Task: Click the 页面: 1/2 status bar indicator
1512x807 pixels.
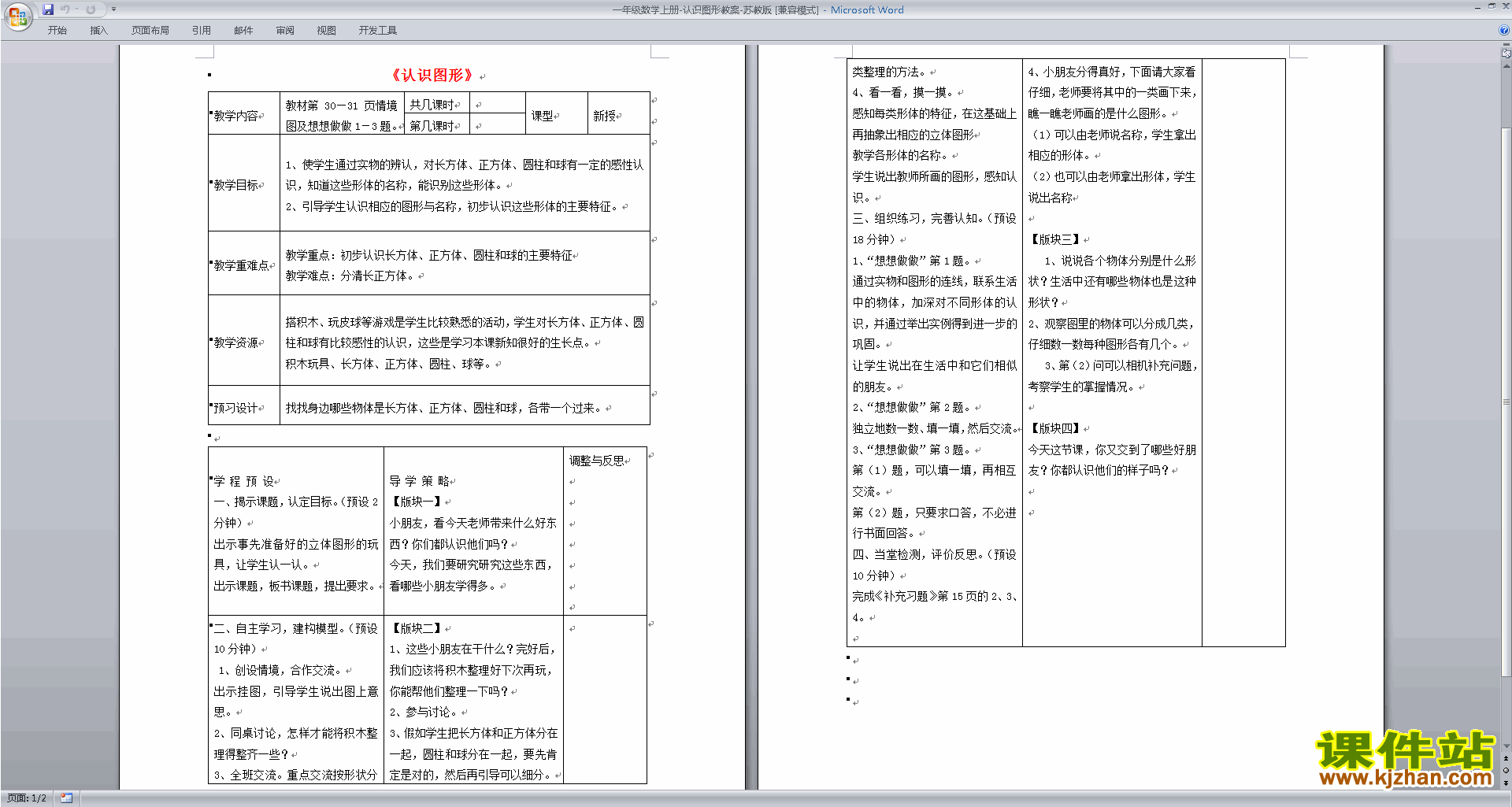Action: tap(27, 798)
